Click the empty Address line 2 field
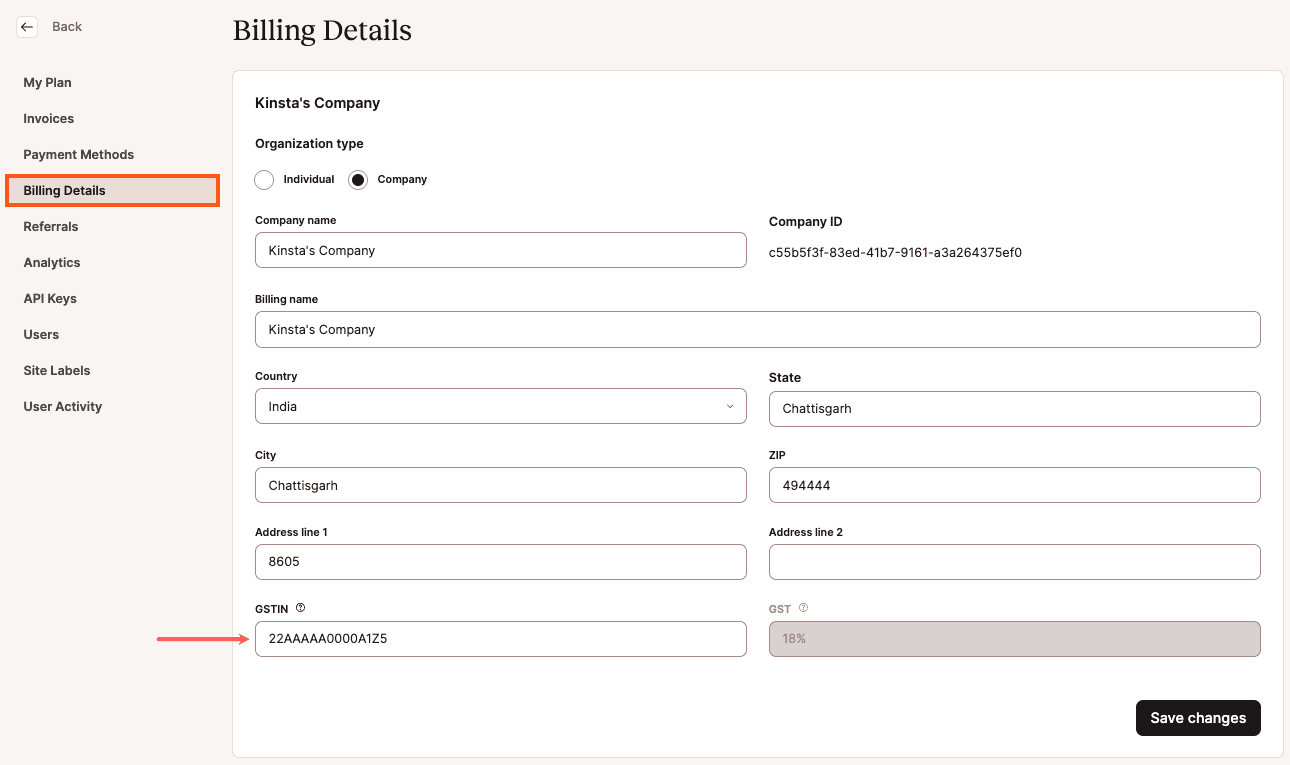The width and height of the screenshot is (1290, 765). pos(1014,562)
